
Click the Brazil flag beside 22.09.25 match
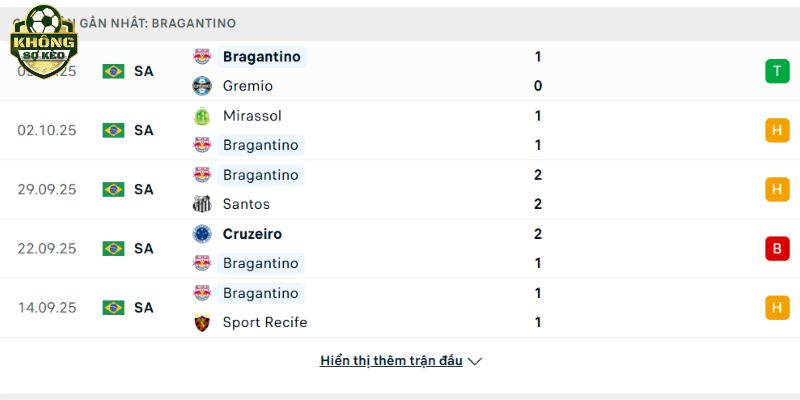tap(113, 248)
